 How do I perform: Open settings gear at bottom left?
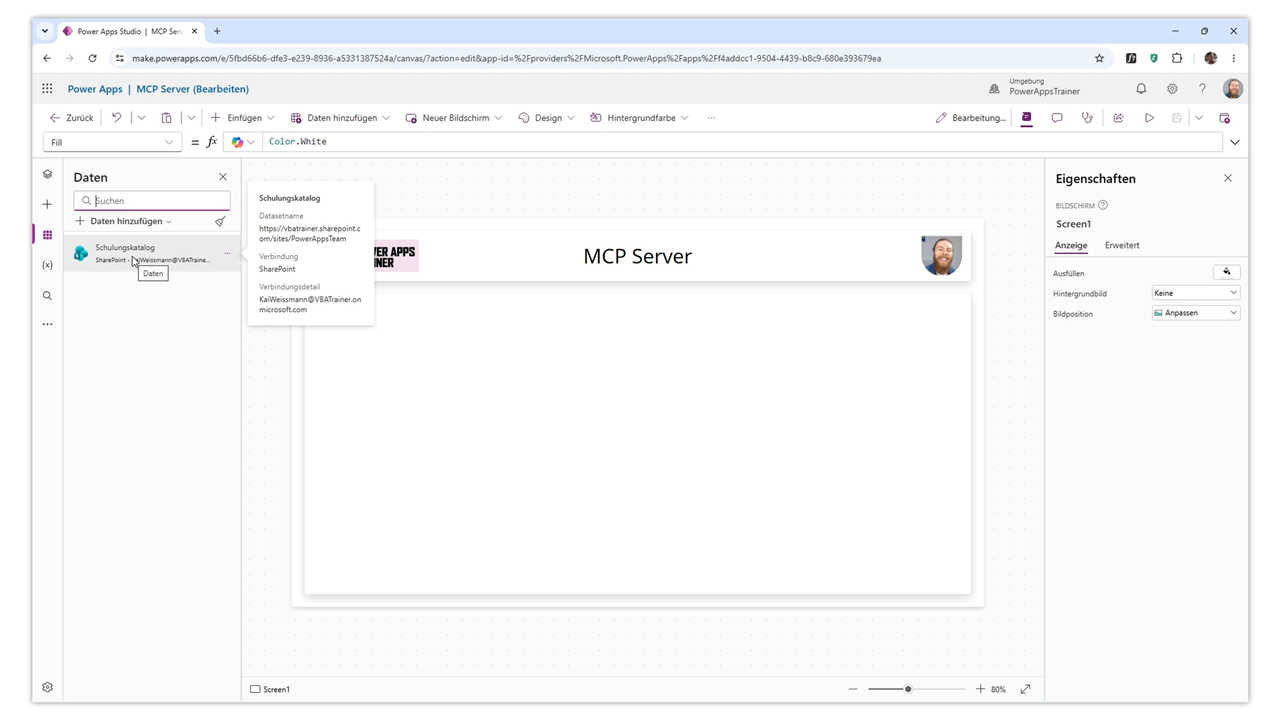pyautogui.click(x=47, y=687)
